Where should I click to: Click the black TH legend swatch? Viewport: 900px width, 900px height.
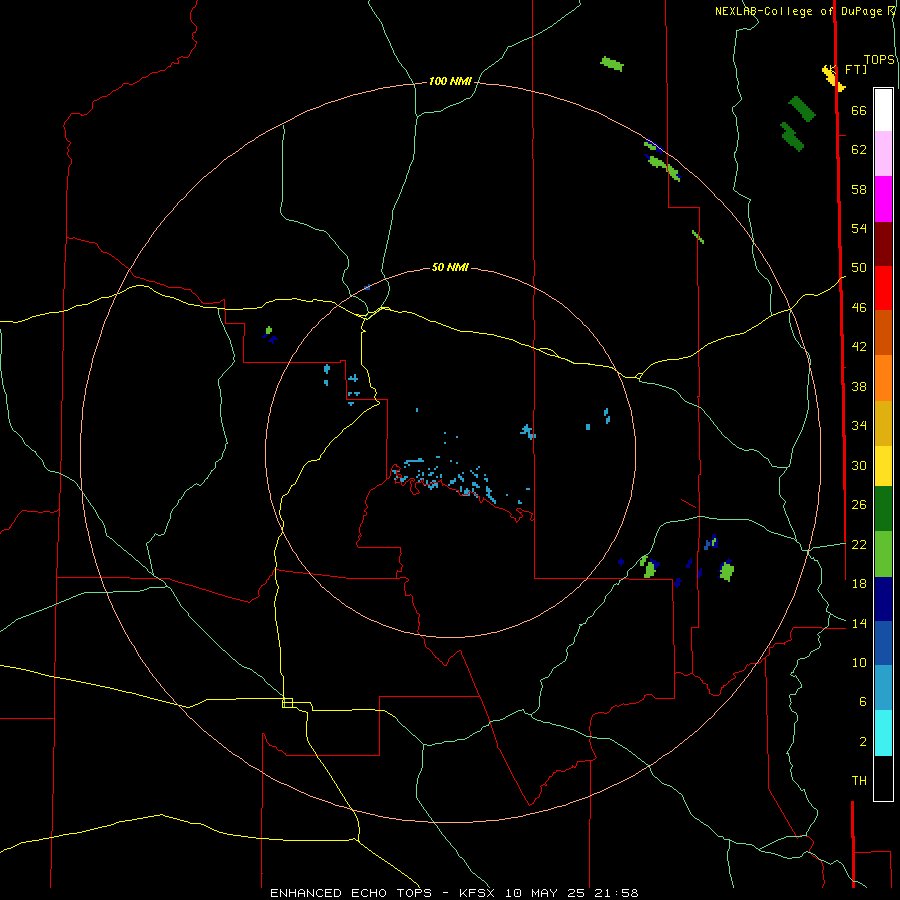[x=883, y=778]
